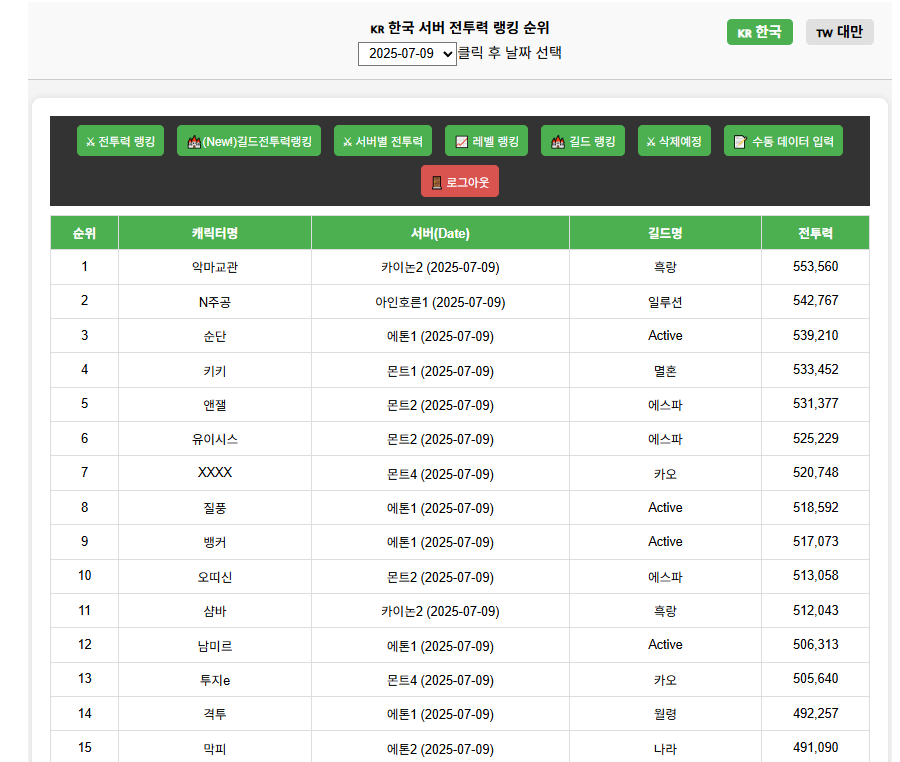900x762 pixels.
Task: Click the 전투력 column header
Action: pyautogui.click(x=815, y=233)
